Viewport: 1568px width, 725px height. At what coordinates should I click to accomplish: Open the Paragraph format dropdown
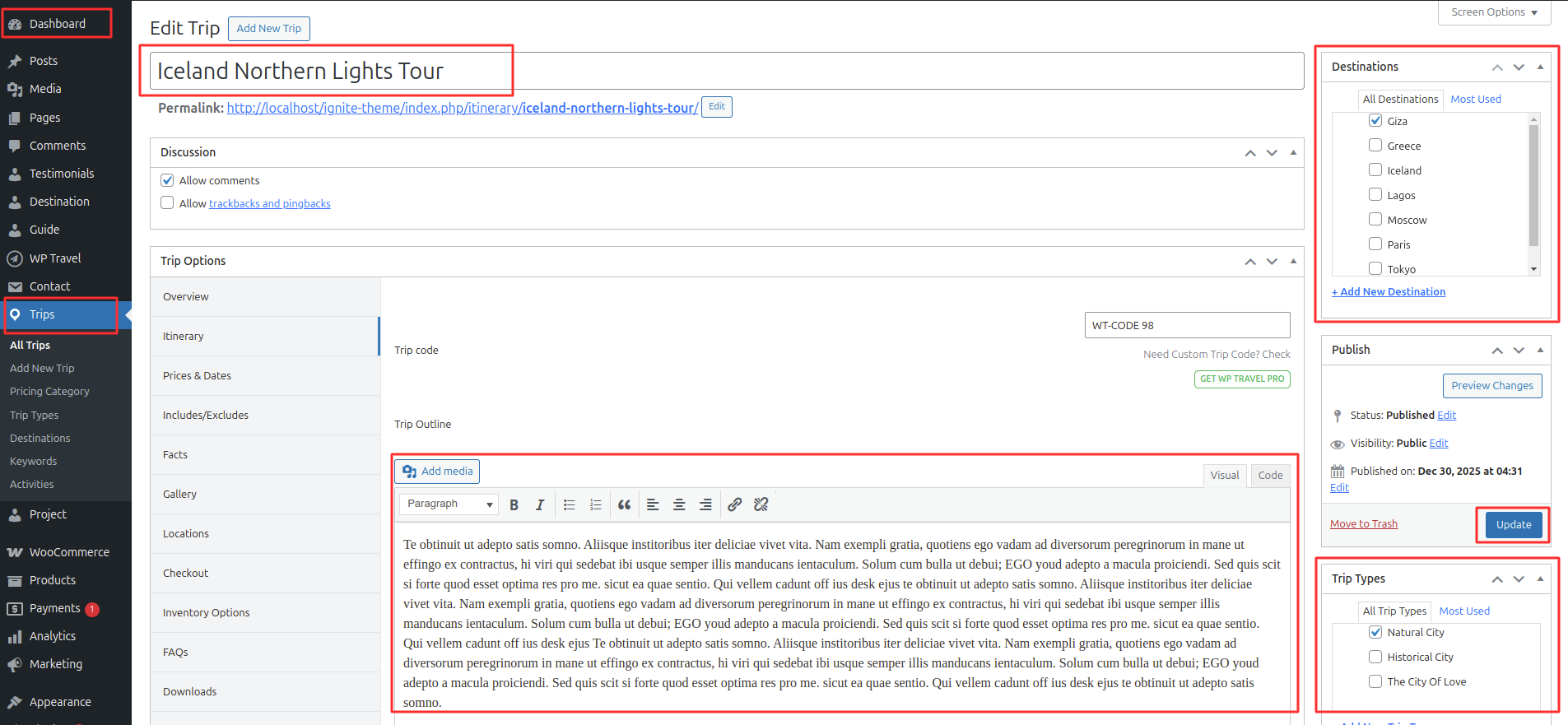click(x=449, y=504)
